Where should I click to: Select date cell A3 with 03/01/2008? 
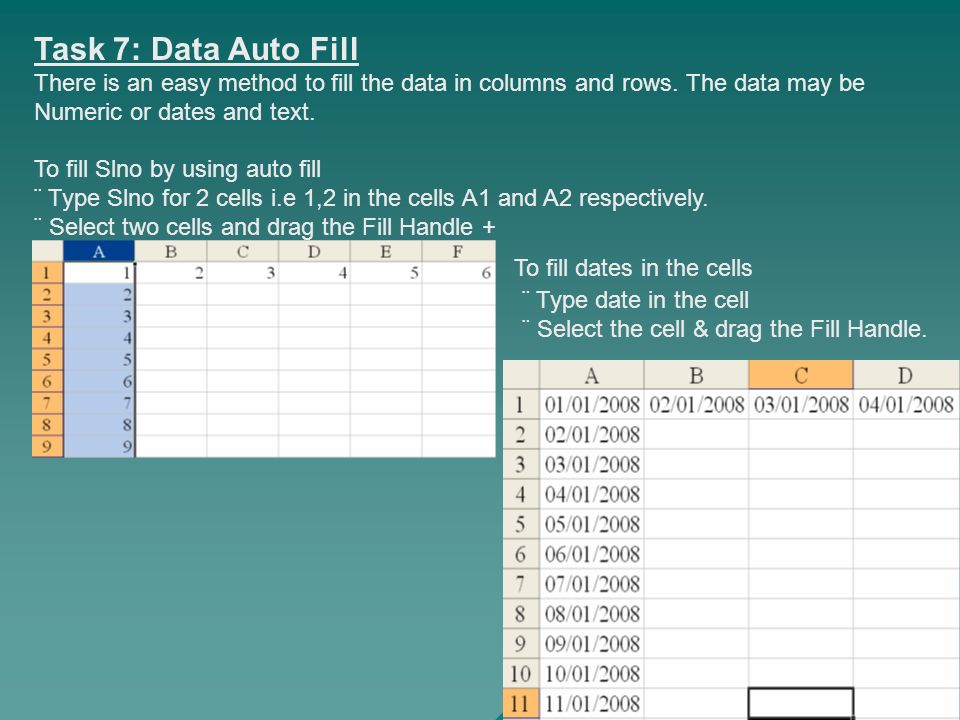pyautogui.click(x=591, y=464)
